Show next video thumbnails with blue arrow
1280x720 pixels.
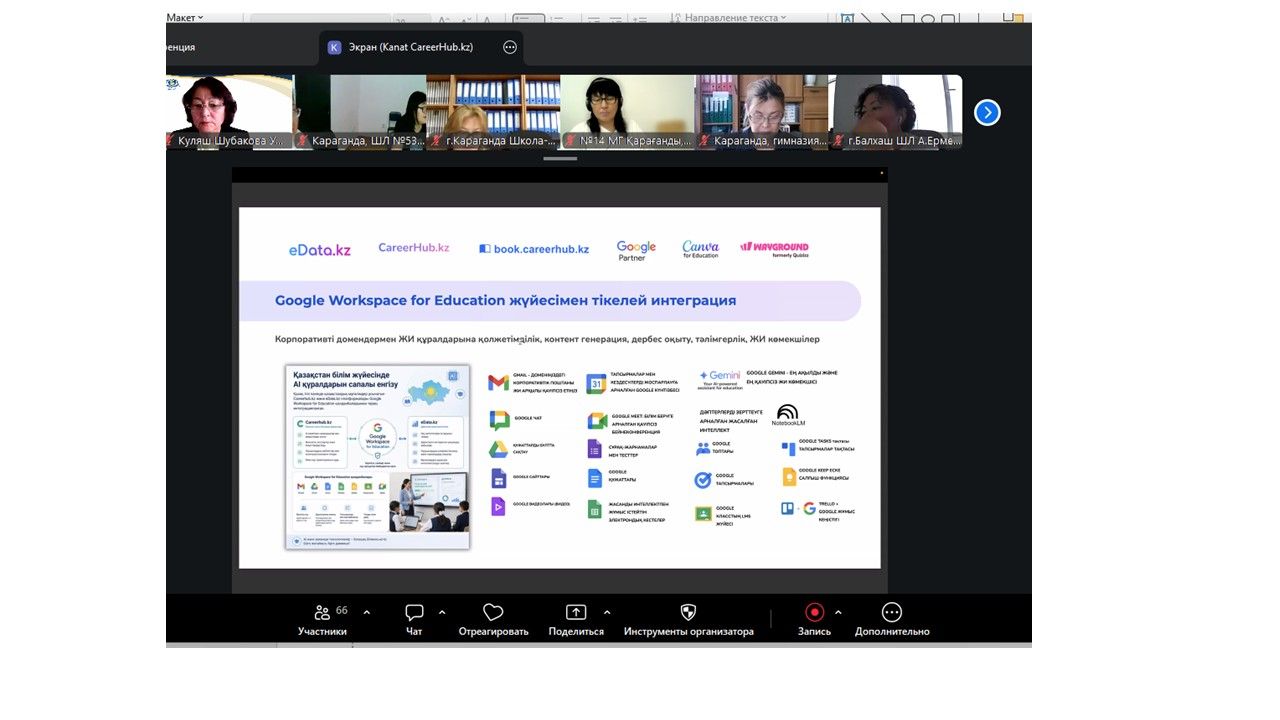987,113
